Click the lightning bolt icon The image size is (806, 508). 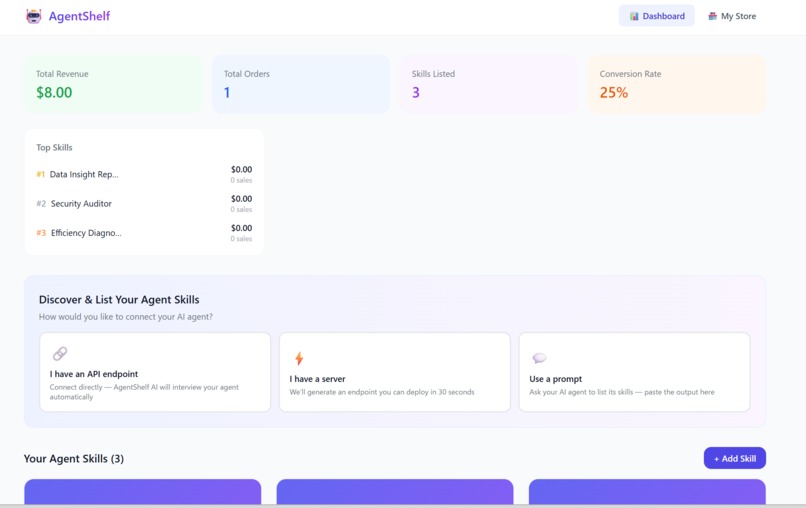(299, 358)
